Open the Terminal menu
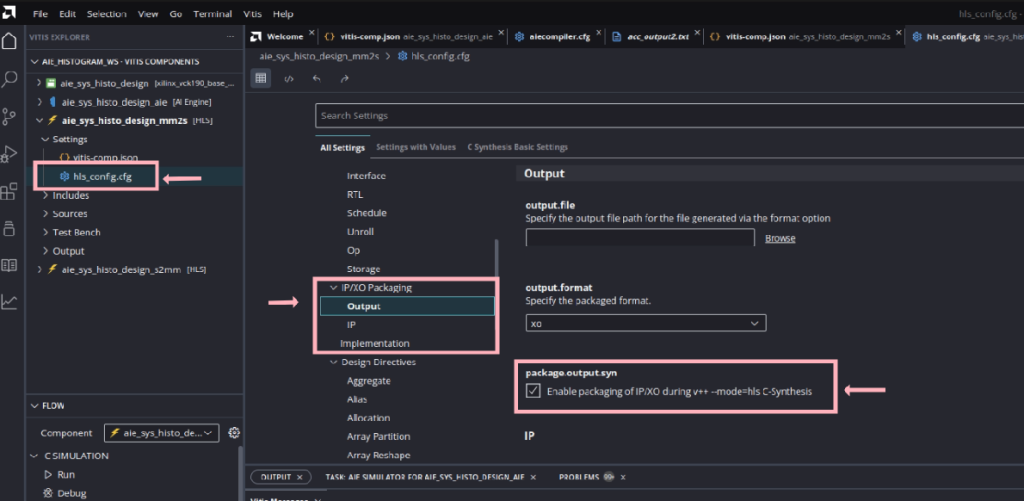This screenshot has height=501, width=1024. (212, 14)
